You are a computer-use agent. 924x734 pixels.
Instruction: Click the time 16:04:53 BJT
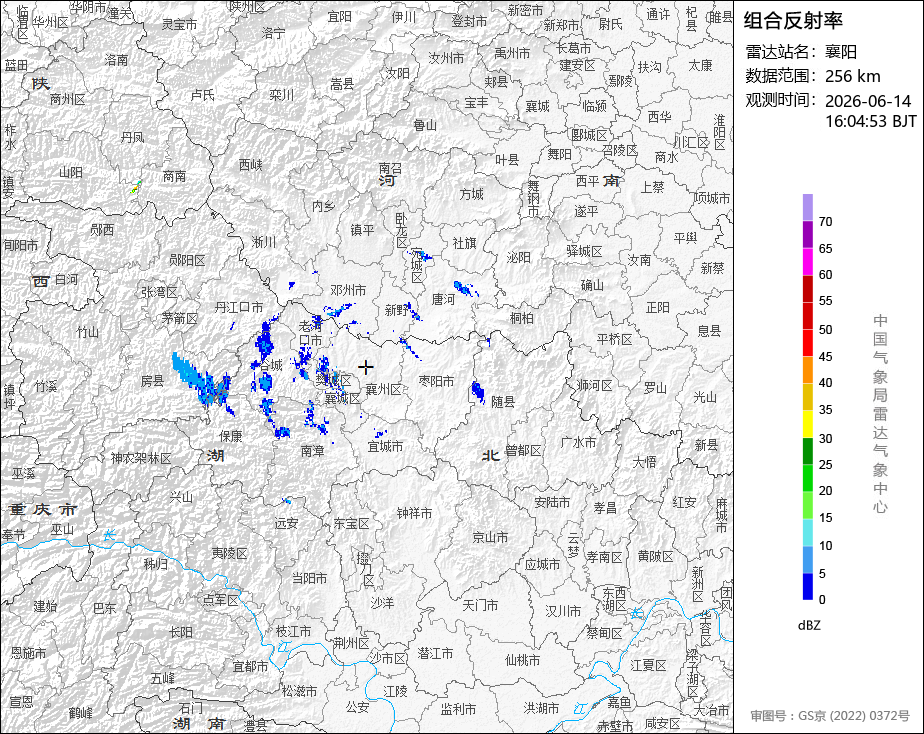point(870,121)
